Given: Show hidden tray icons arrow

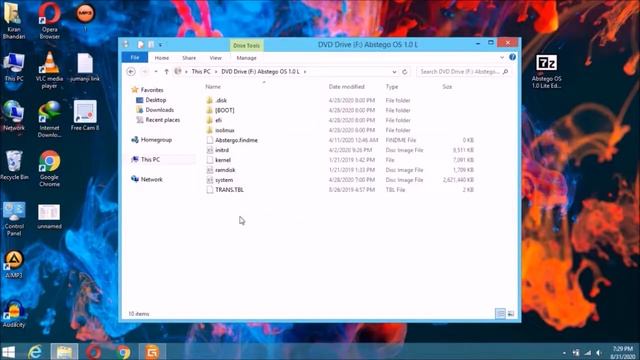Looking at the screenshot, I should [564, 353].
